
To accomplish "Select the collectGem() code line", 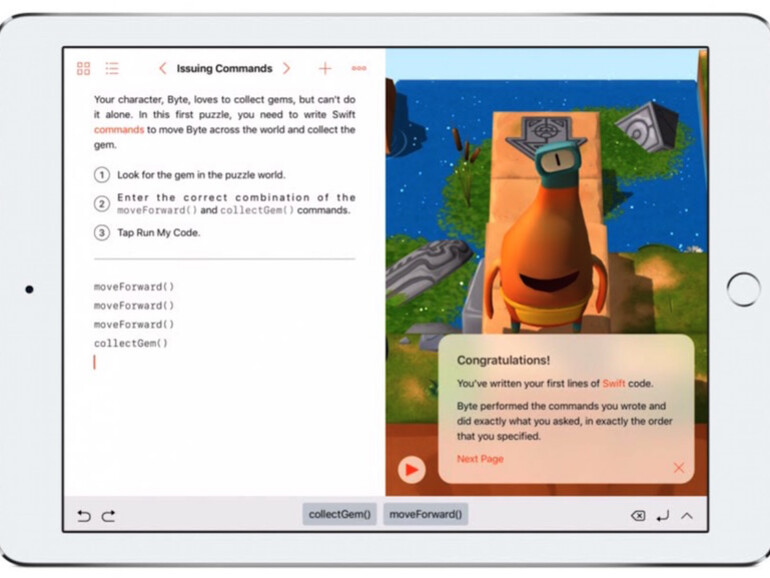I will (131, 343).
